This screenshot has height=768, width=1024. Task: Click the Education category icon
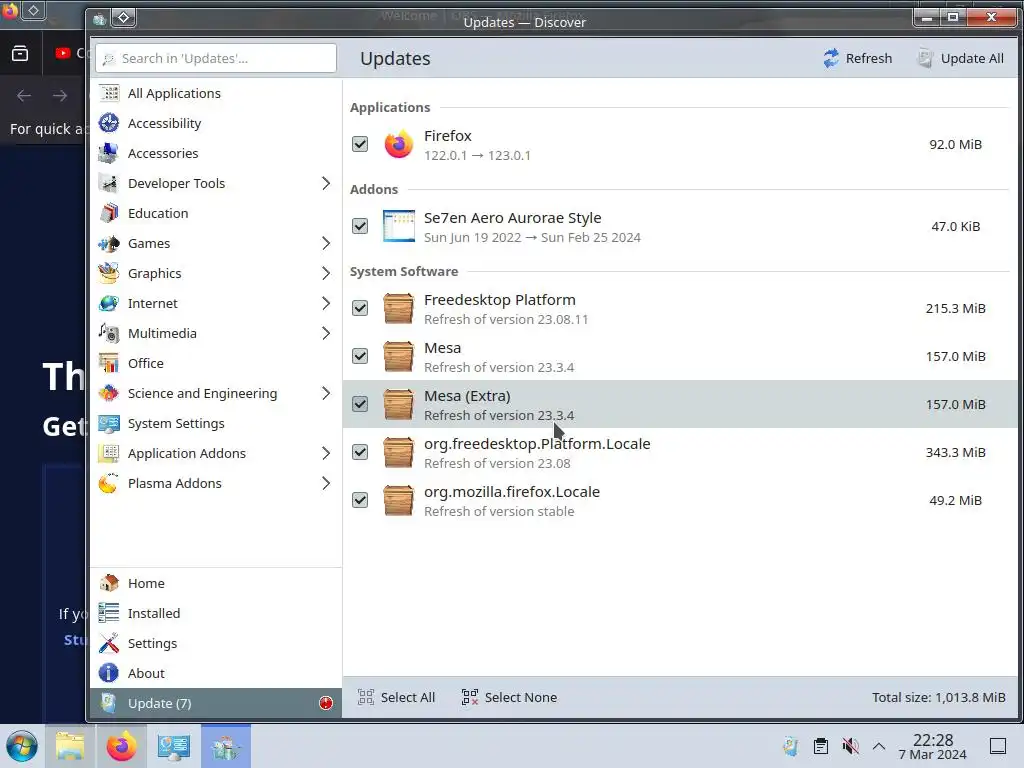(x=108, y=213)
